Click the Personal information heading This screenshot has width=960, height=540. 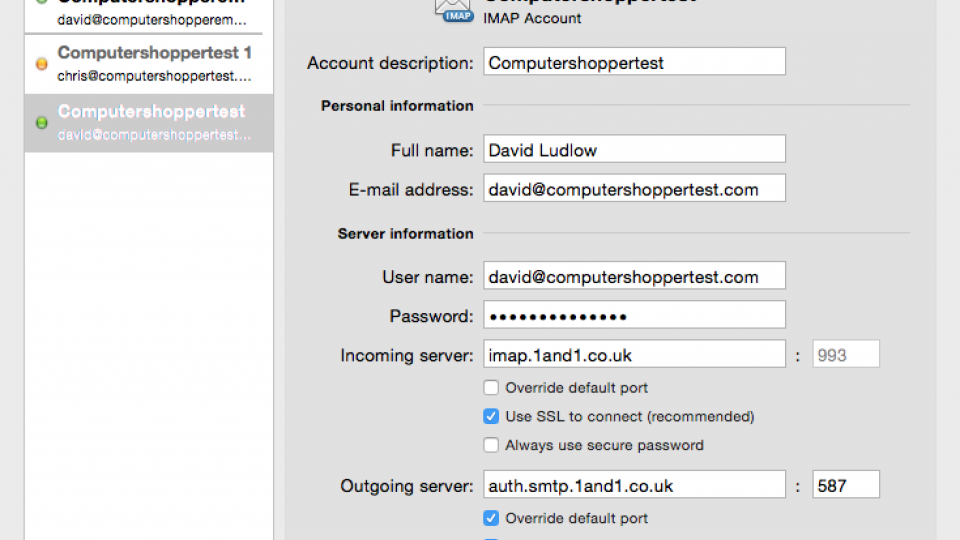[x=397, y=106]
